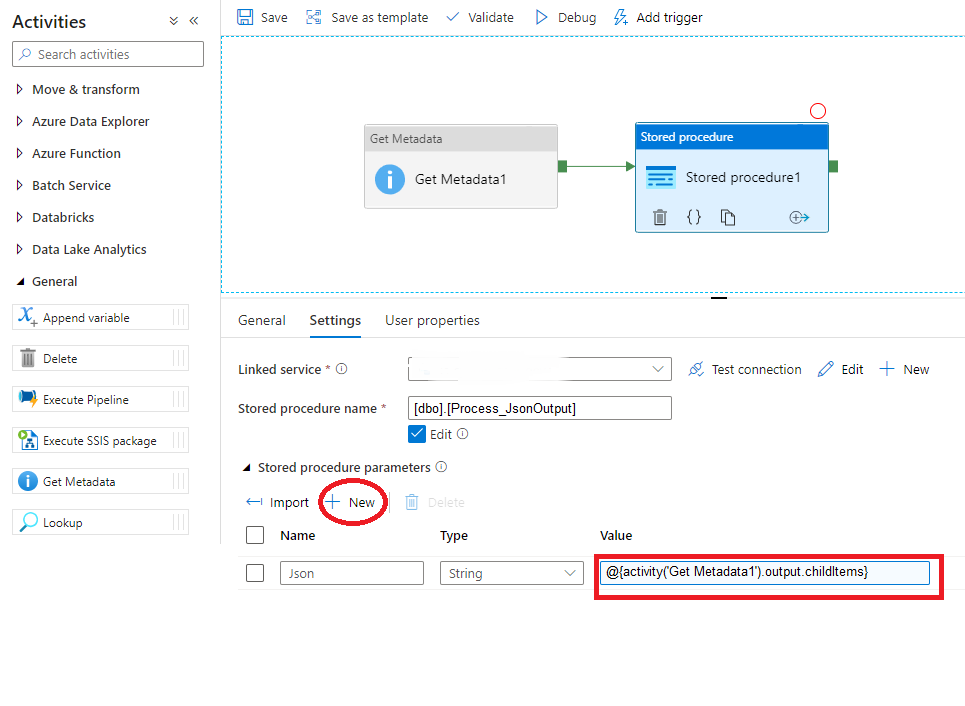Click the panel resize handle below canvas

pyautogui.click(x=719, y=297)
